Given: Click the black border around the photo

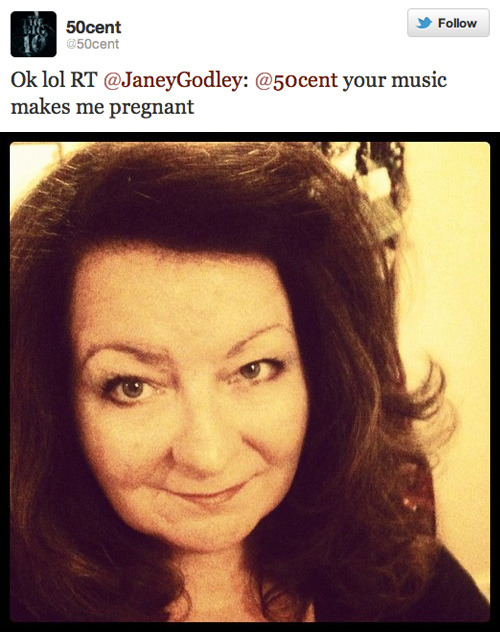Looking at the screenshot, I should (250, 137).
